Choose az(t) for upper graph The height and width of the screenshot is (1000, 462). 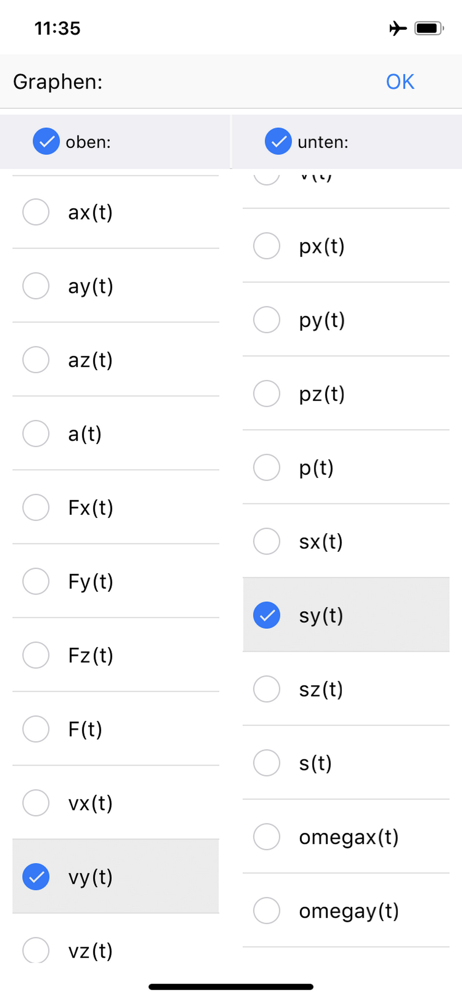click(x=116, y=360)
